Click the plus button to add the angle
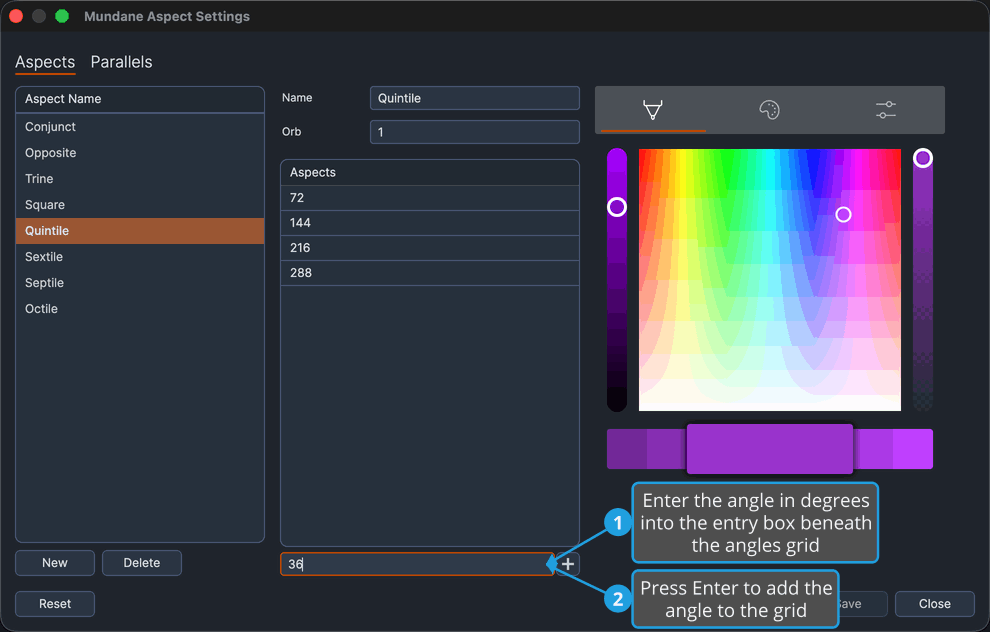The height and width of the screenshot is (632, 990). pos(568,564)
